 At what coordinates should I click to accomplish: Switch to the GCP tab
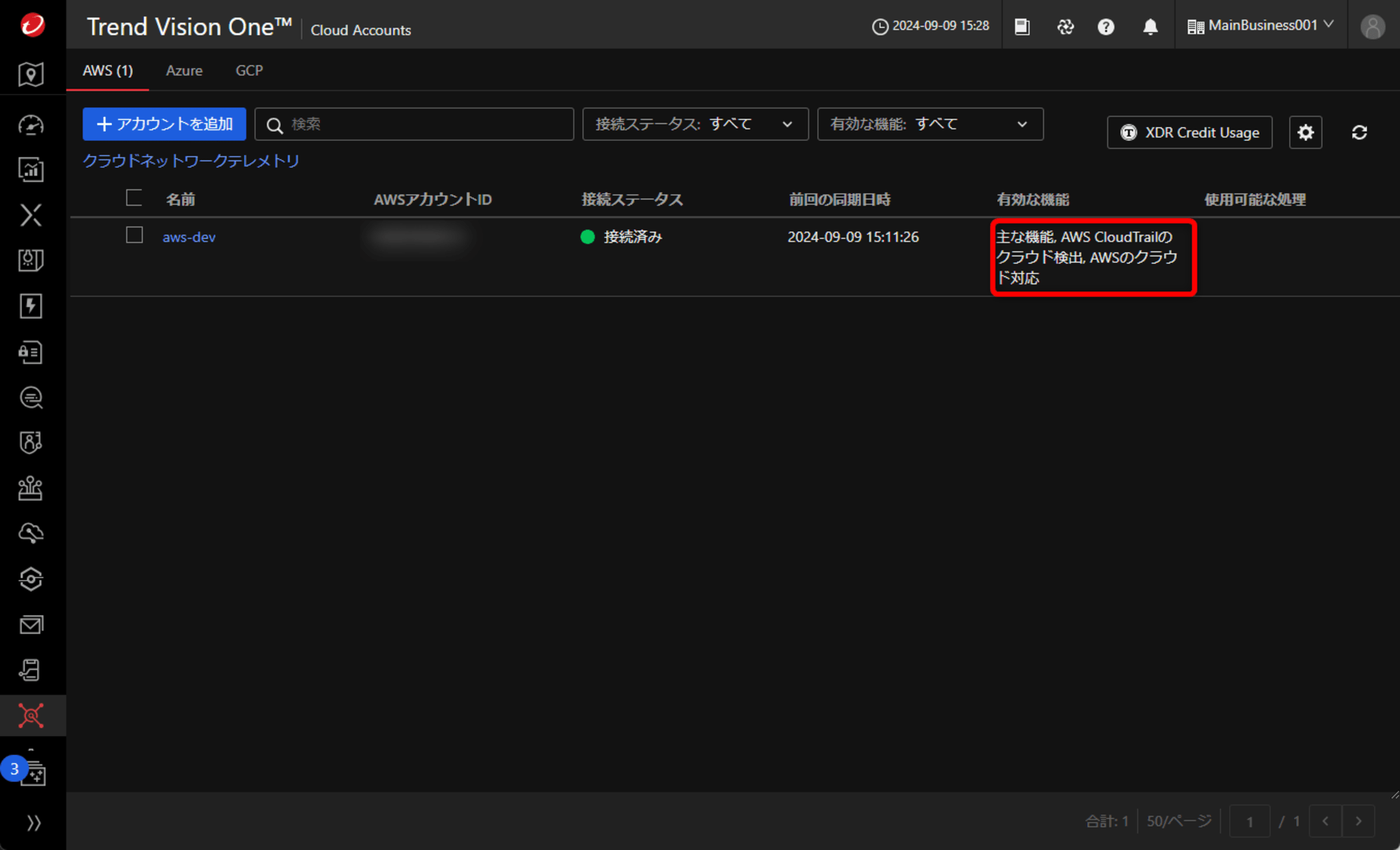[249, 71]
